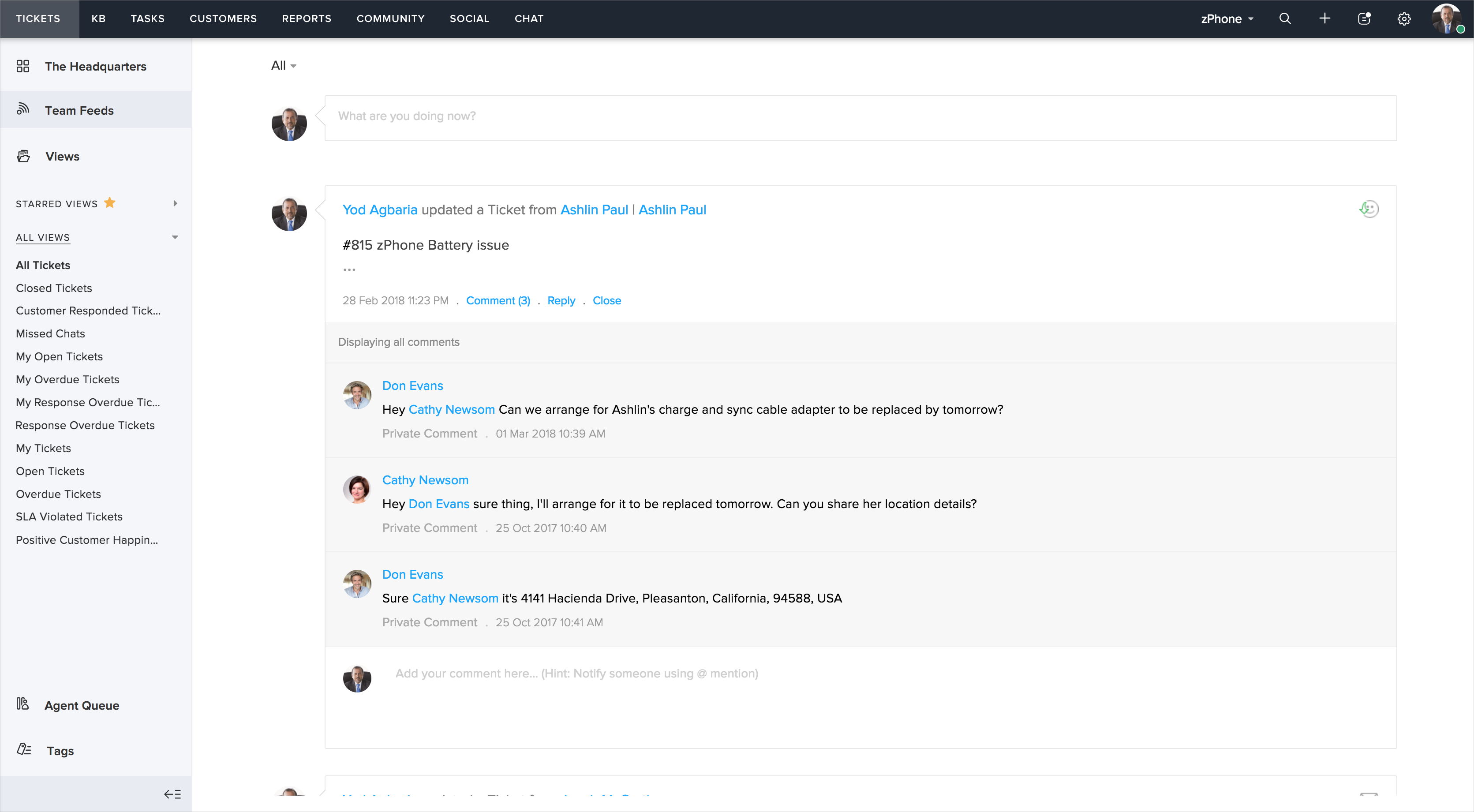The width and height of the screenshot is (1474, 812).
Task: Collapse the All Views section
Action: [x=175, y=237]
